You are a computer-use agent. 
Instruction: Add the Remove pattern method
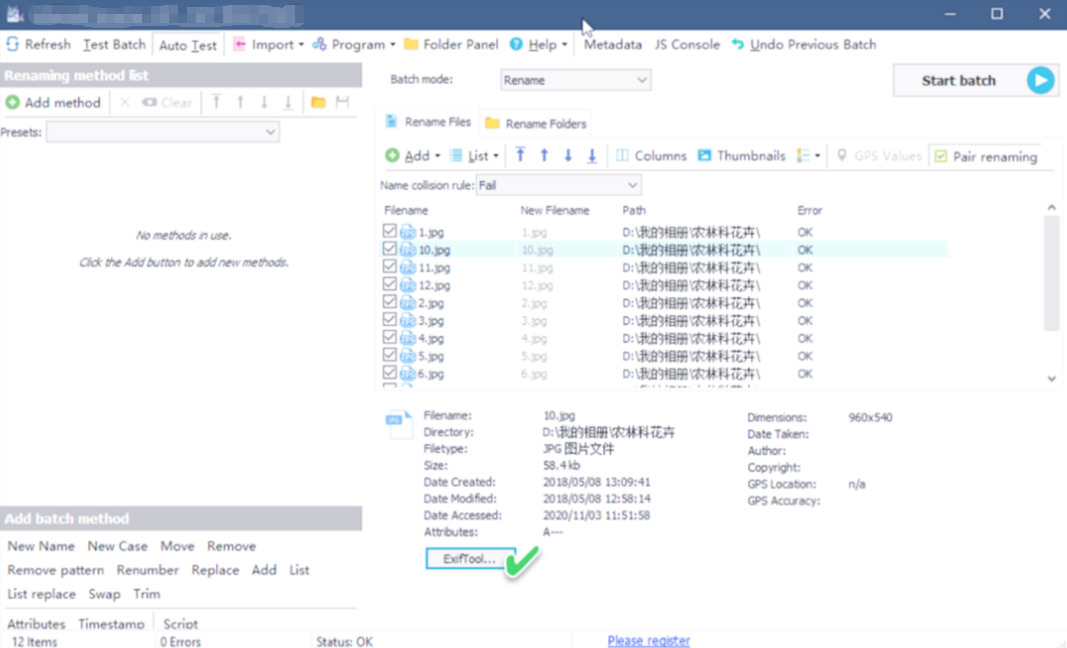56,570
